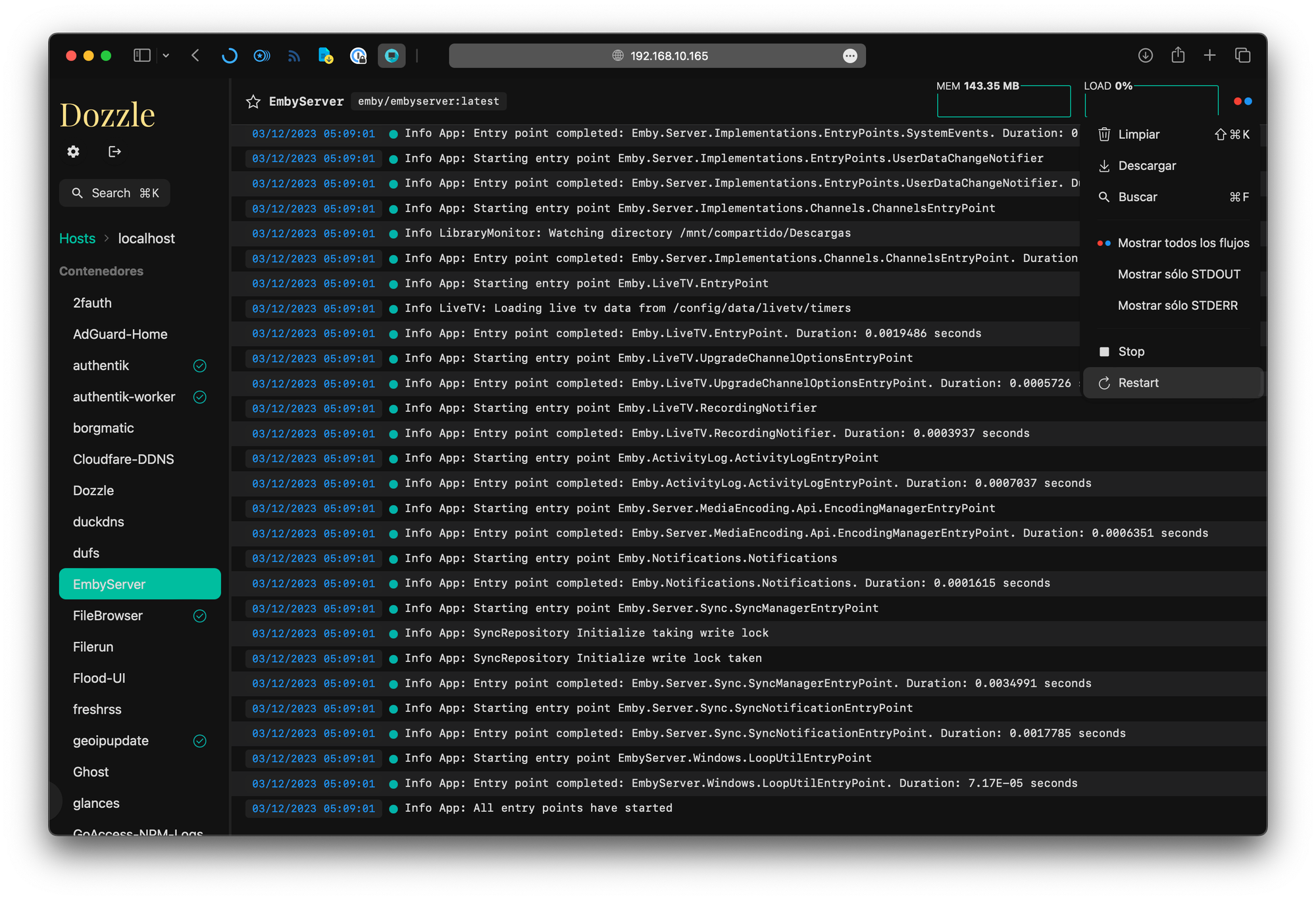Click the highlighted teal extension icon
This screenshot has height=900, width=1316.
pos(392,55)
